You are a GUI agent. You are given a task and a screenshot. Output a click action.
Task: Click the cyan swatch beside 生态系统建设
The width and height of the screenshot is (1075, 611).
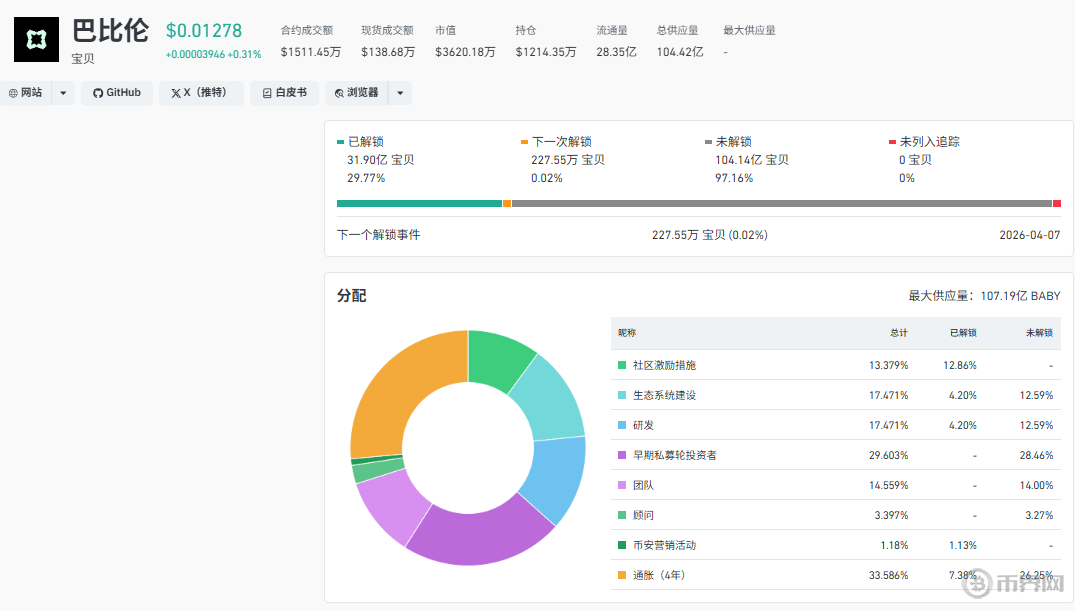tap(622, 395)
